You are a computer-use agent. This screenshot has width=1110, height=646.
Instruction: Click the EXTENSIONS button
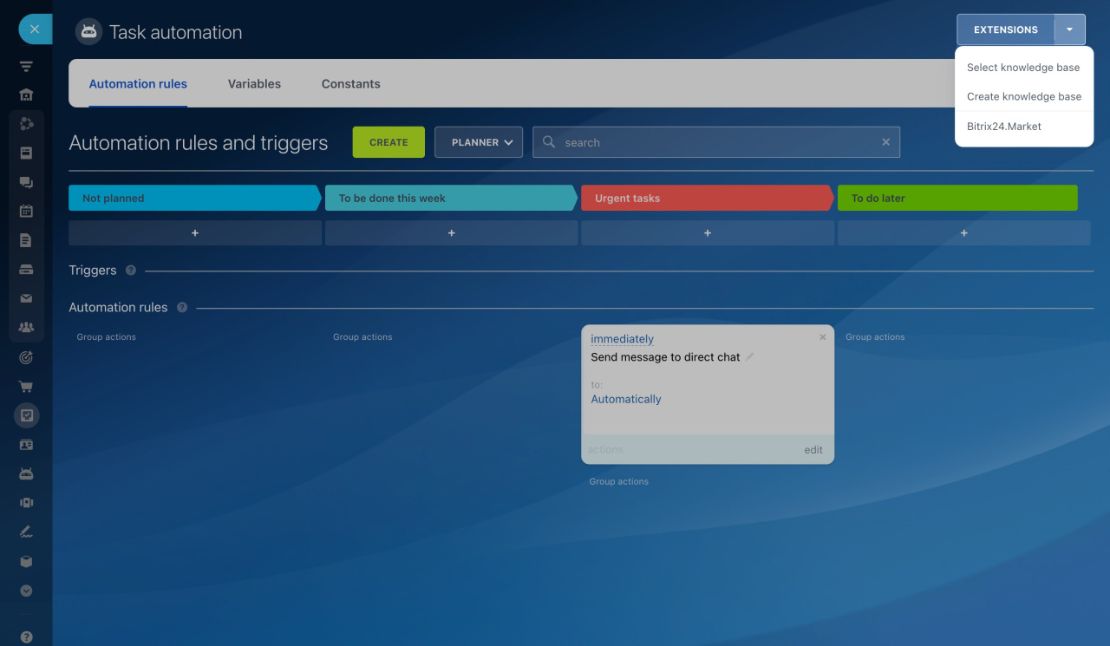tap(1005, 30)
